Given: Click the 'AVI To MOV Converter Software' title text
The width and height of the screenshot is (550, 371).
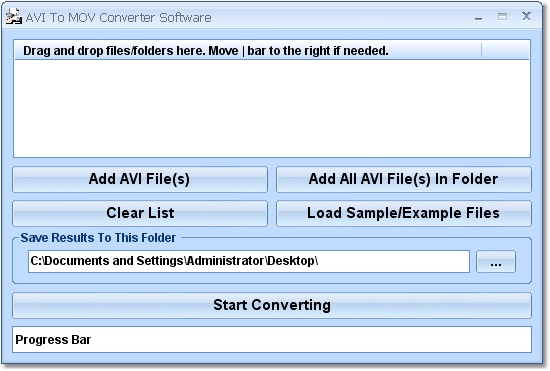Looking at the screenshot, I should [119, 18].
